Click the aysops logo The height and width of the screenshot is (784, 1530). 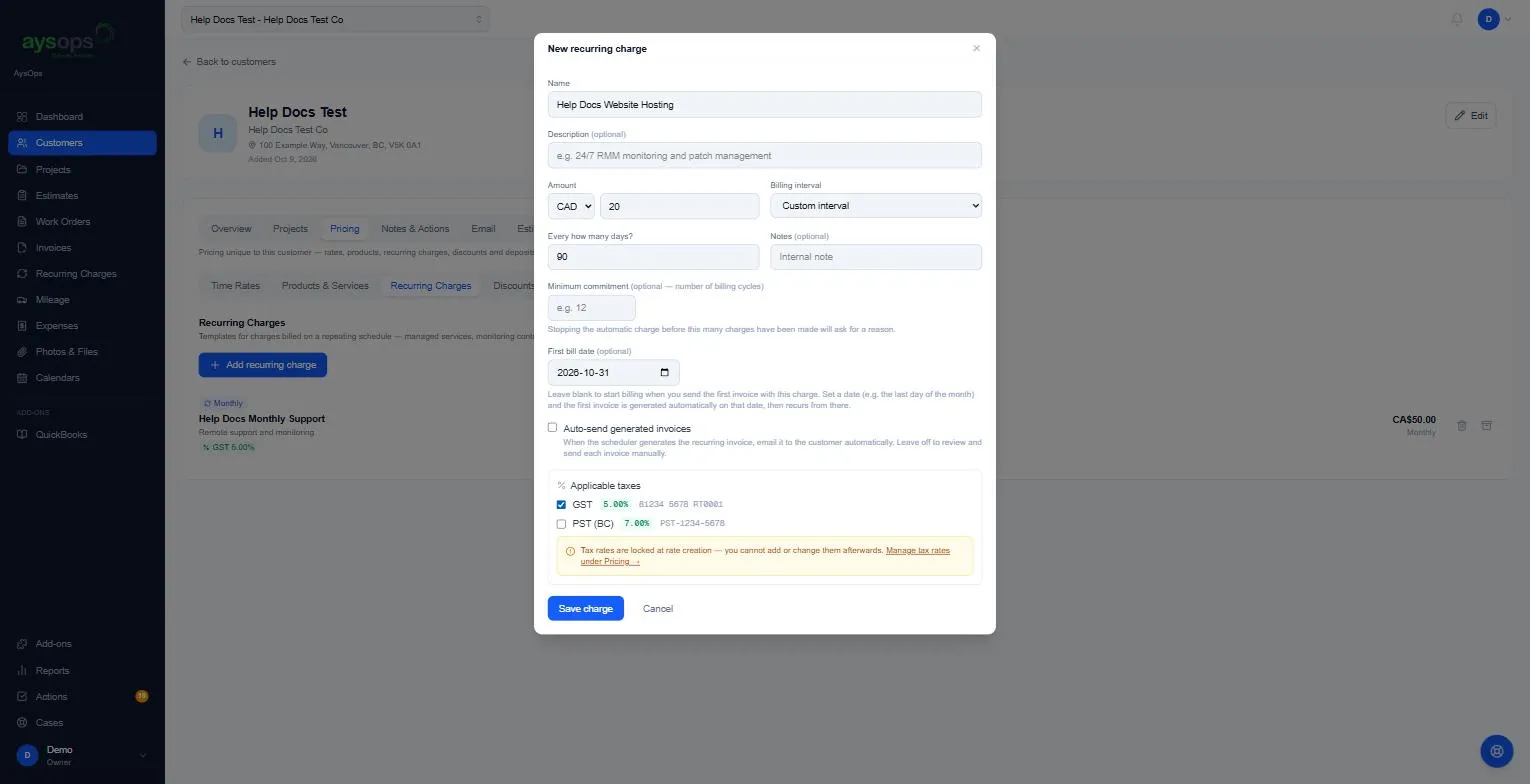(x=67, y=42)
